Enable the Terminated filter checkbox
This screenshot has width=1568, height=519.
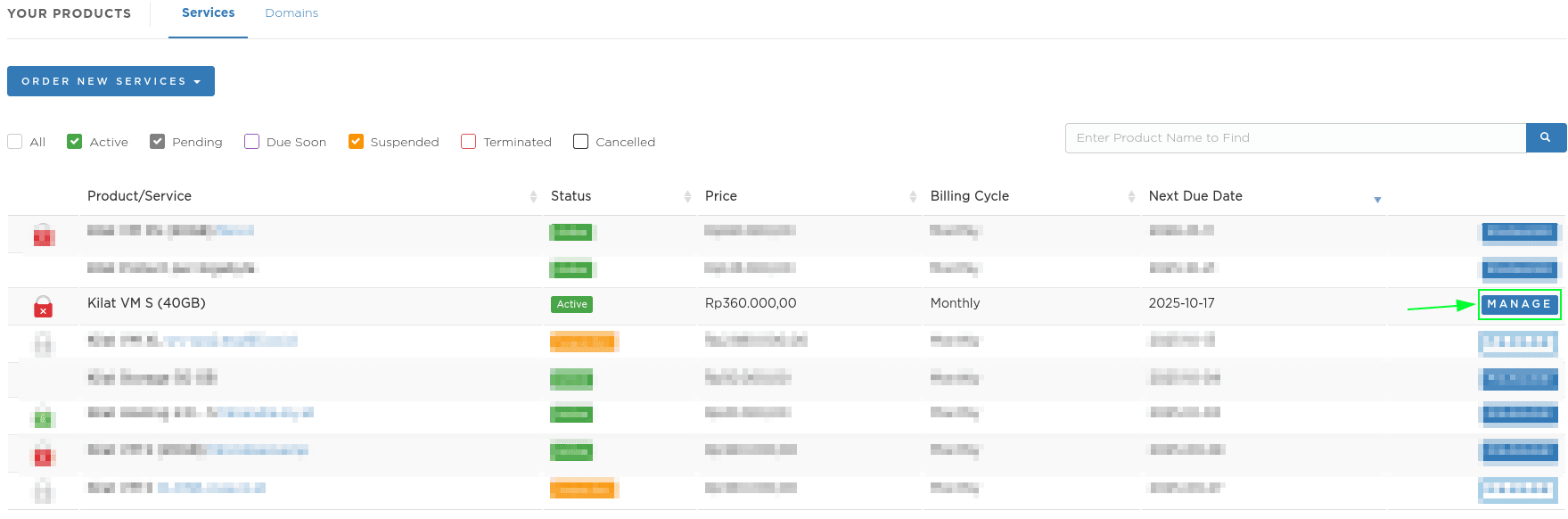(468, 142)
